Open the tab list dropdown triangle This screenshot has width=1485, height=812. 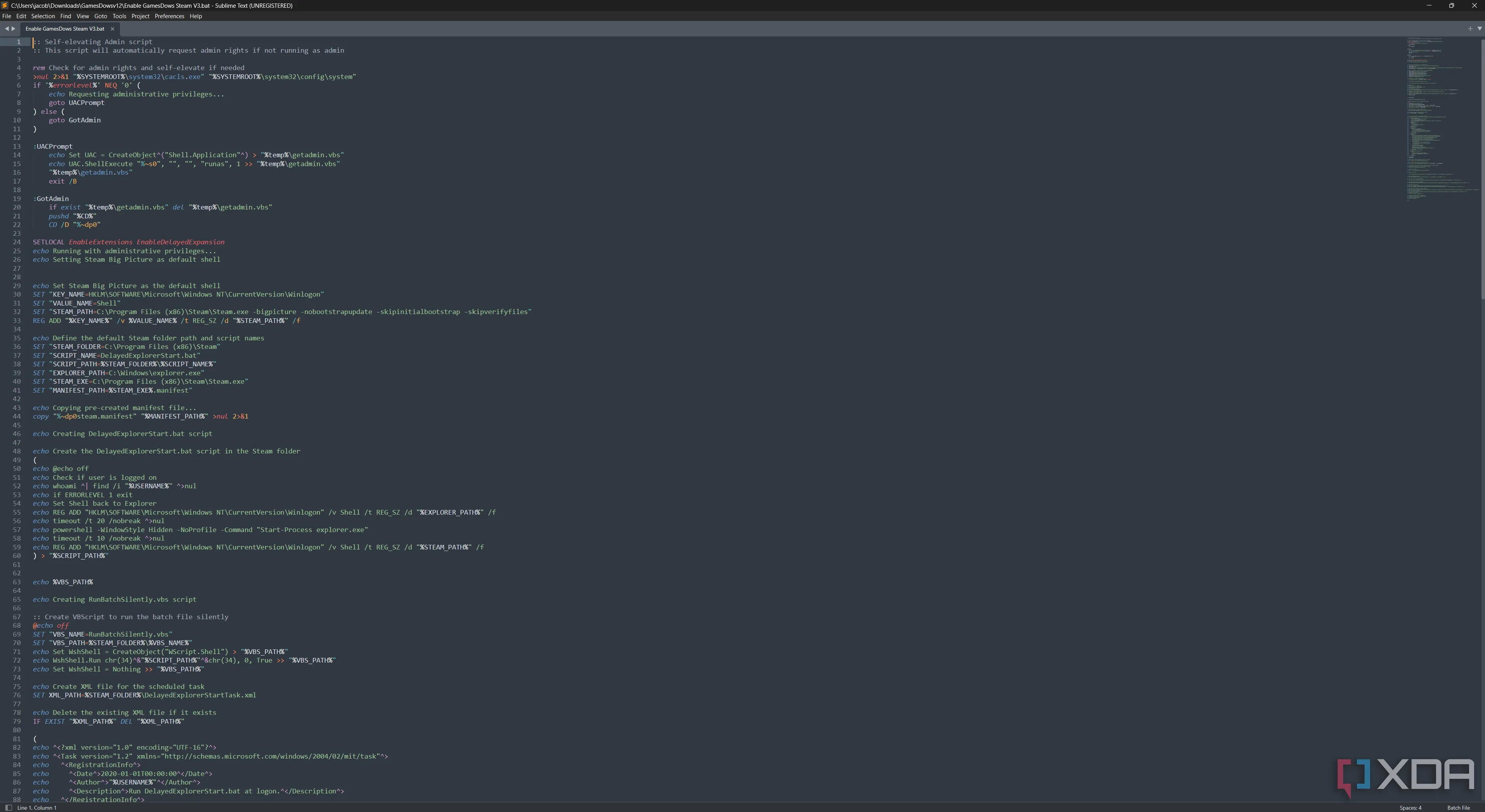click(1479, 29)
